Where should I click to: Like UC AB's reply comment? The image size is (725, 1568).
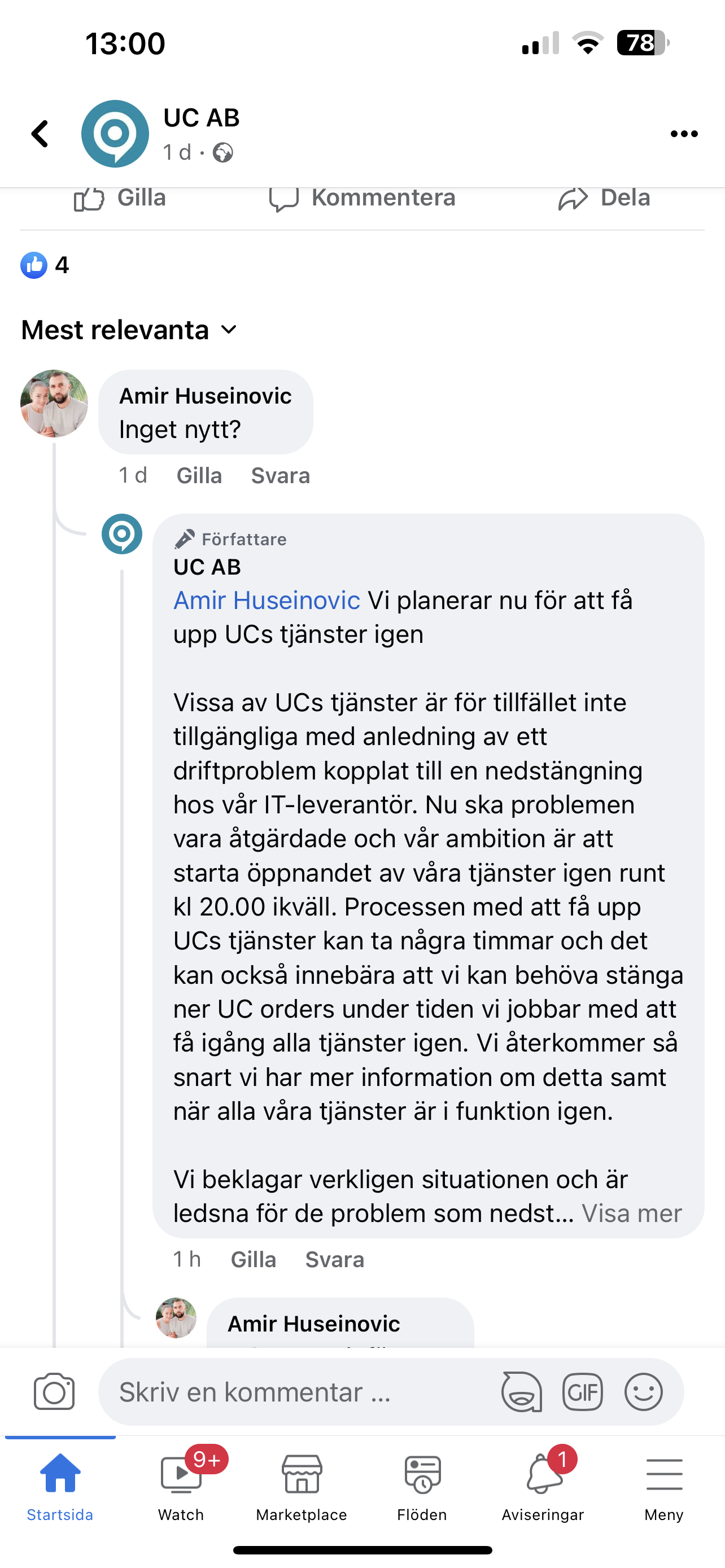pyautogui.click(x=253, y=1259)
